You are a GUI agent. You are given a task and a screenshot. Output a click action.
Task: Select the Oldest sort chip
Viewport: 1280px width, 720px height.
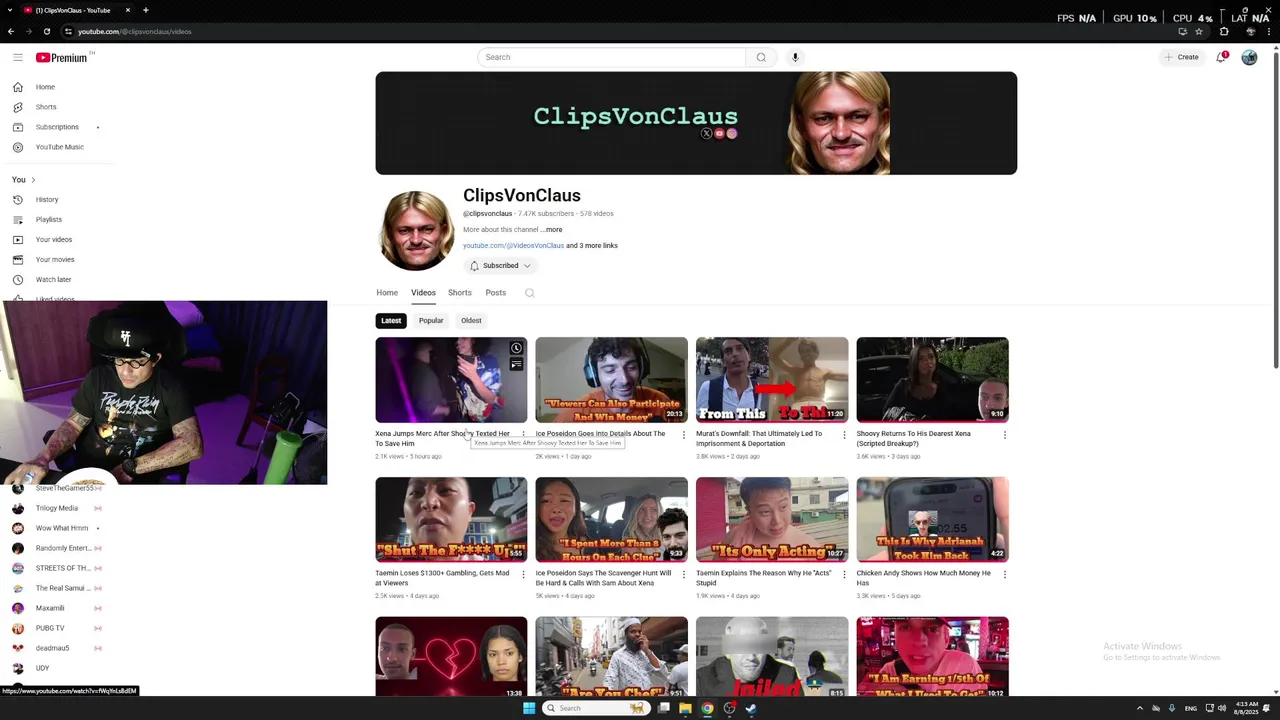pyautogui.click(x=471, y=321)
